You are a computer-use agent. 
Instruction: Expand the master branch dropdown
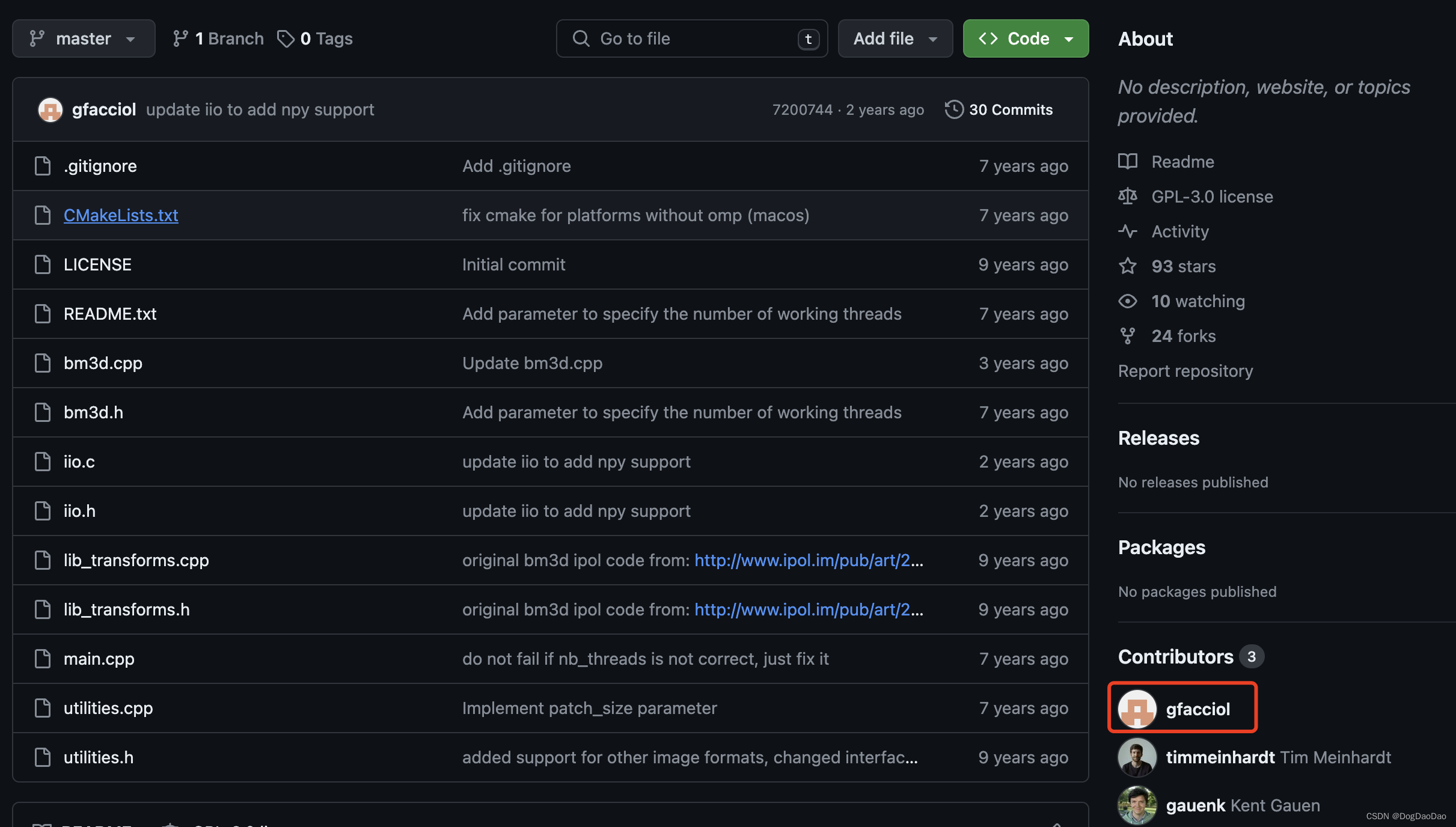pos(82,38)
